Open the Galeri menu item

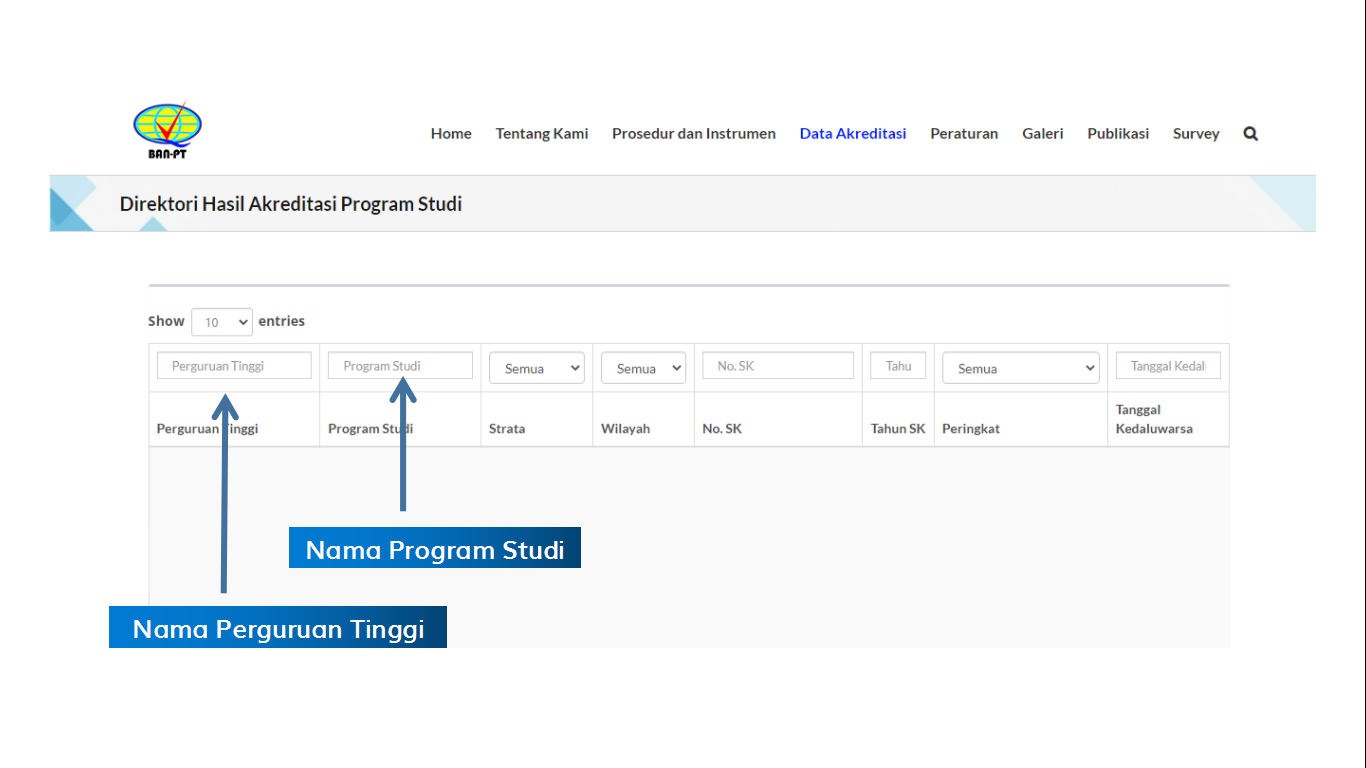pyautogui.click(x=1043, y=133)
